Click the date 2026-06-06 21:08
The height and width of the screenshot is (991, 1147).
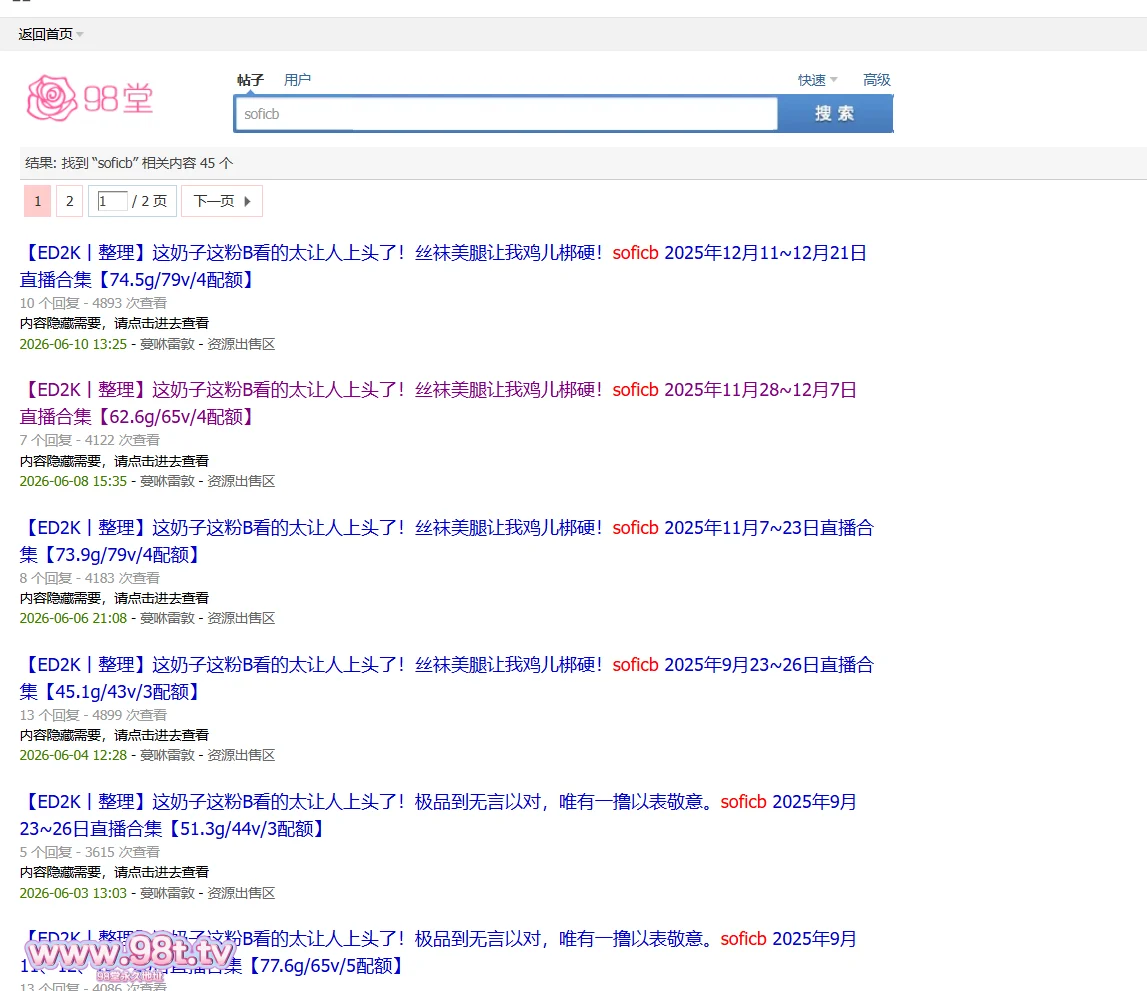(73, 618)
